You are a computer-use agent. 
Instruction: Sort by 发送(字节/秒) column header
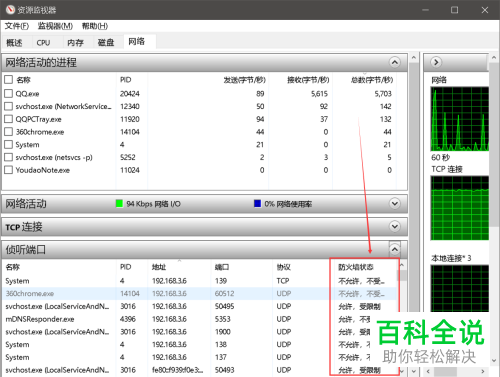pyautogui.click(x=244, y=80)
